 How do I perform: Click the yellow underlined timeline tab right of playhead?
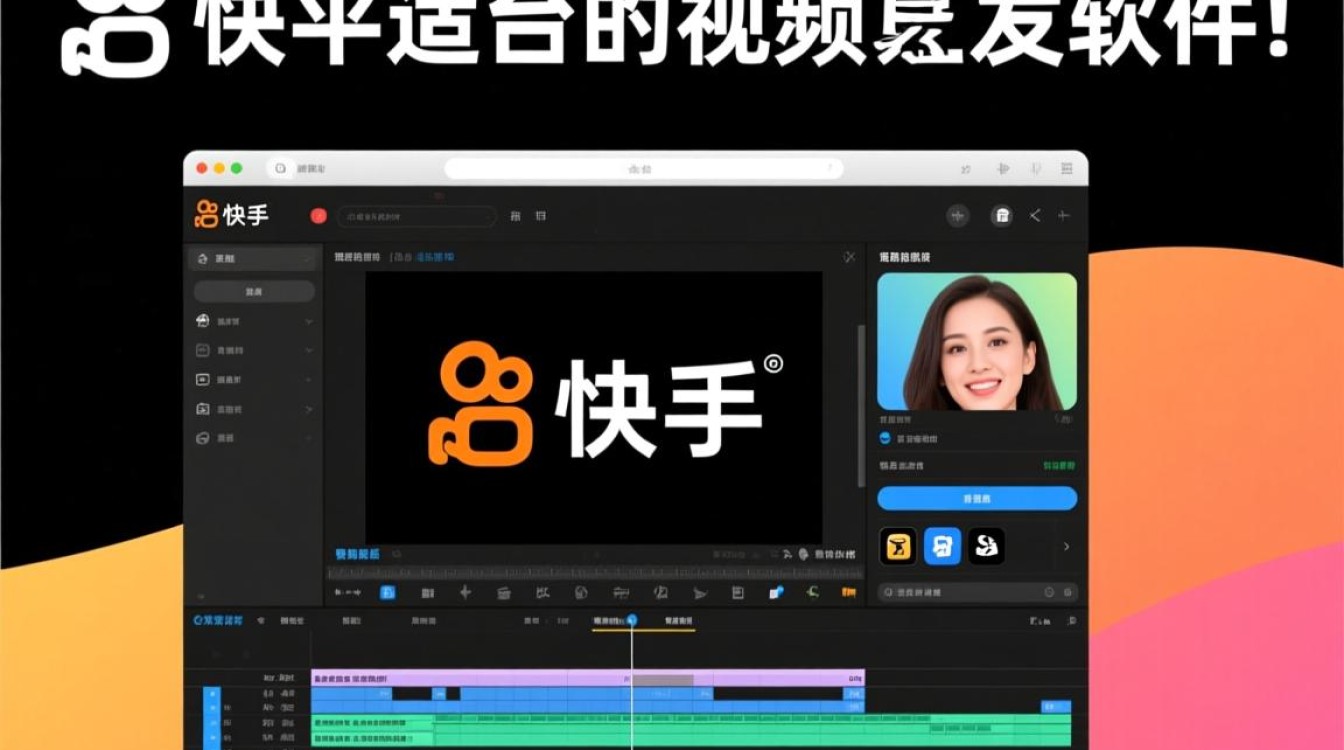(x=679, y=621)
